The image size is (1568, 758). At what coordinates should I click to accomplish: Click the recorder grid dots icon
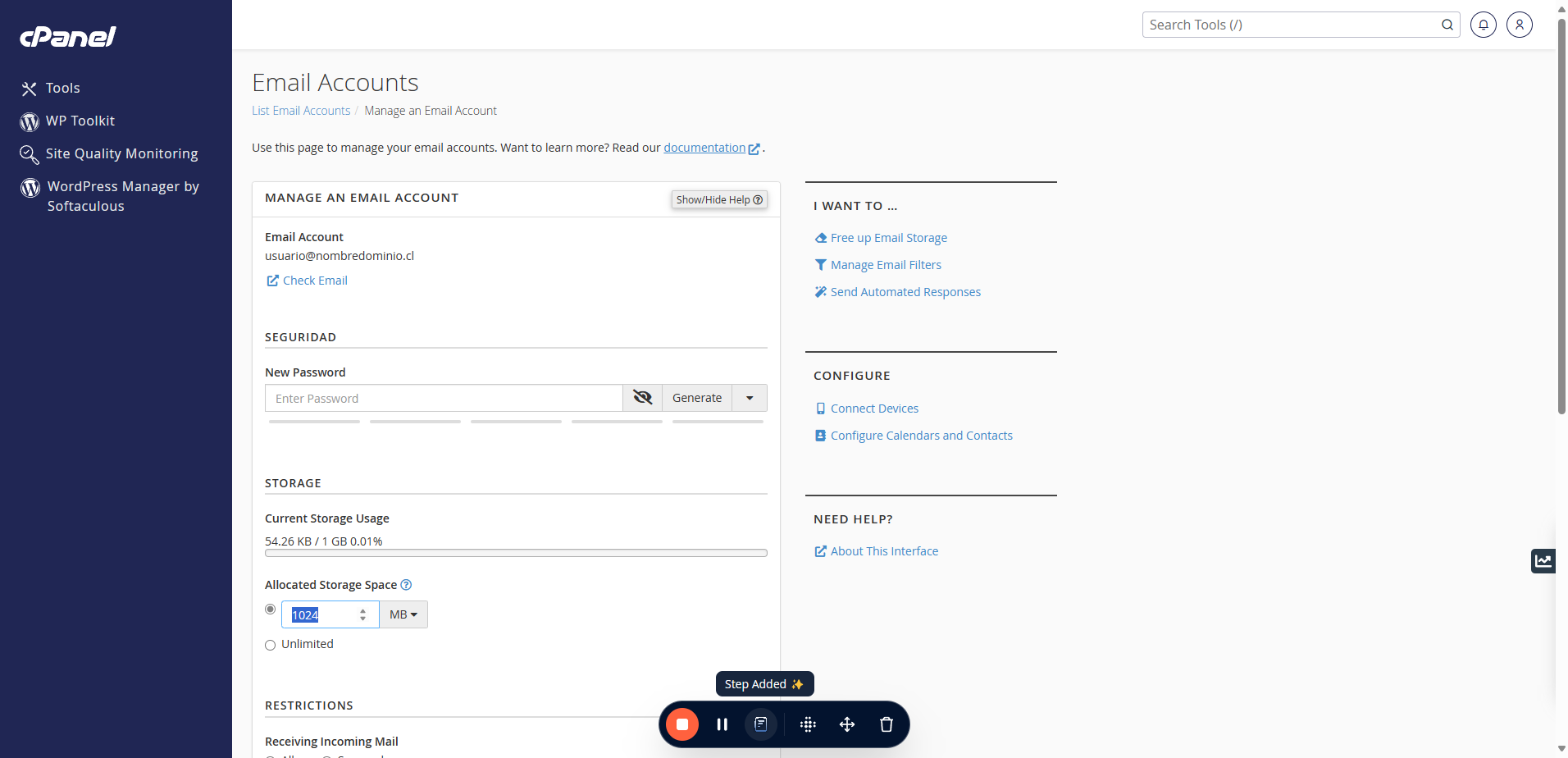tap(808, 724)
